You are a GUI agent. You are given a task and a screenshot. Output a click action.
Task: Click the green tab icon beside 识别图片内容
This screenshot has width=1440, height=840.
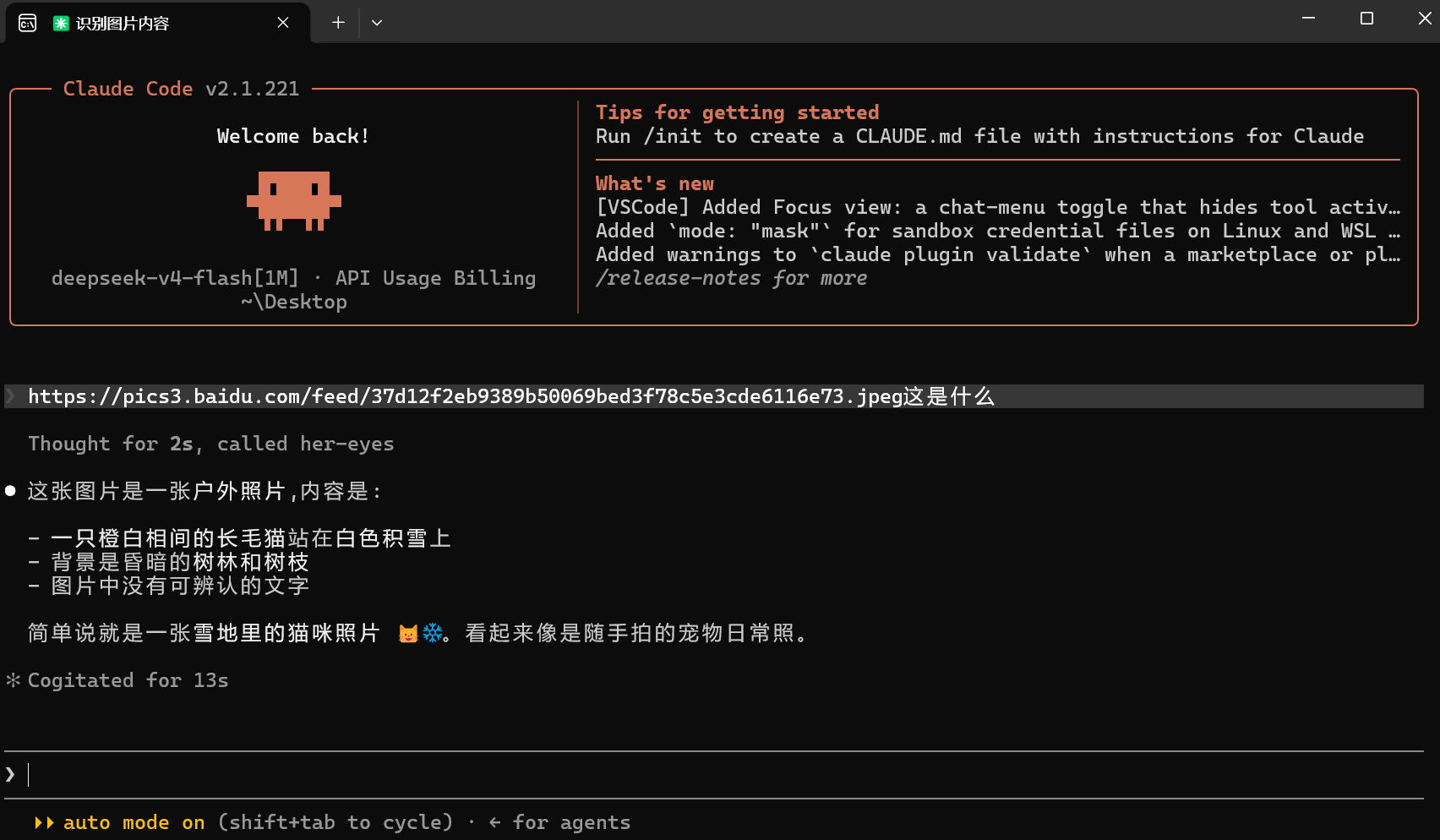[61, 23]
